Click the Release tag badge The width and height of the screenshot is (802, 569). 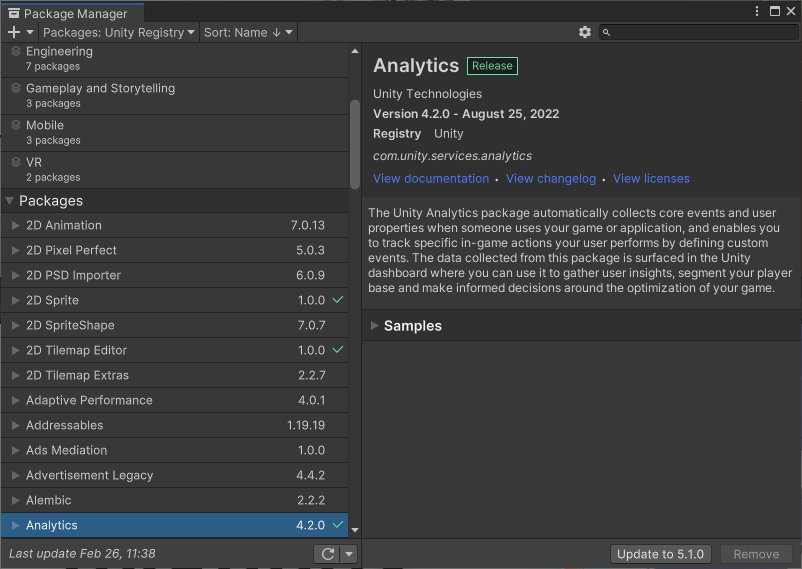(x=492, y=66)
